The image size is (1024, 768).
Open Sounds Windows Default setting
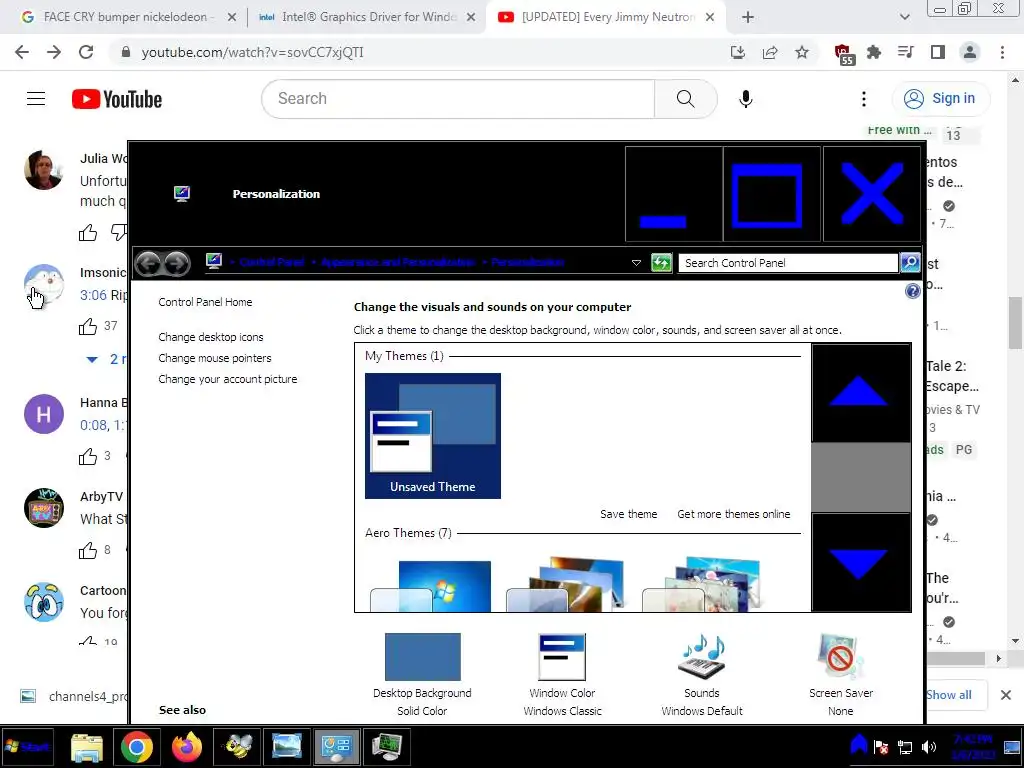click(x=702, y=675)
